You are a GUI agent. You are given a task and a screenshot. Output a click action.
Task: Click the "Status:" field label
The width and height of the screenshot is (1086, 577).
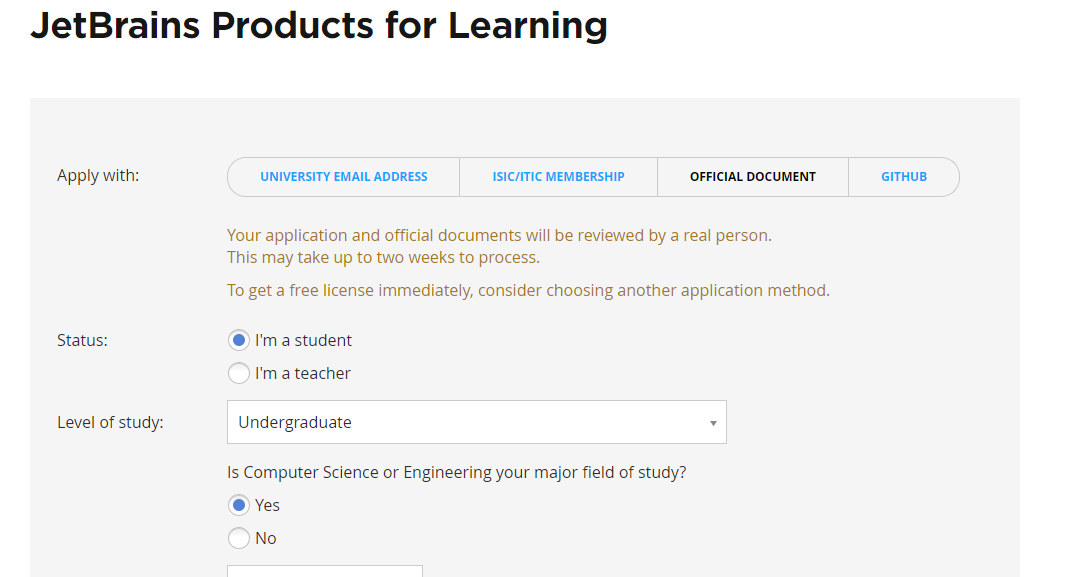[82, 340]
